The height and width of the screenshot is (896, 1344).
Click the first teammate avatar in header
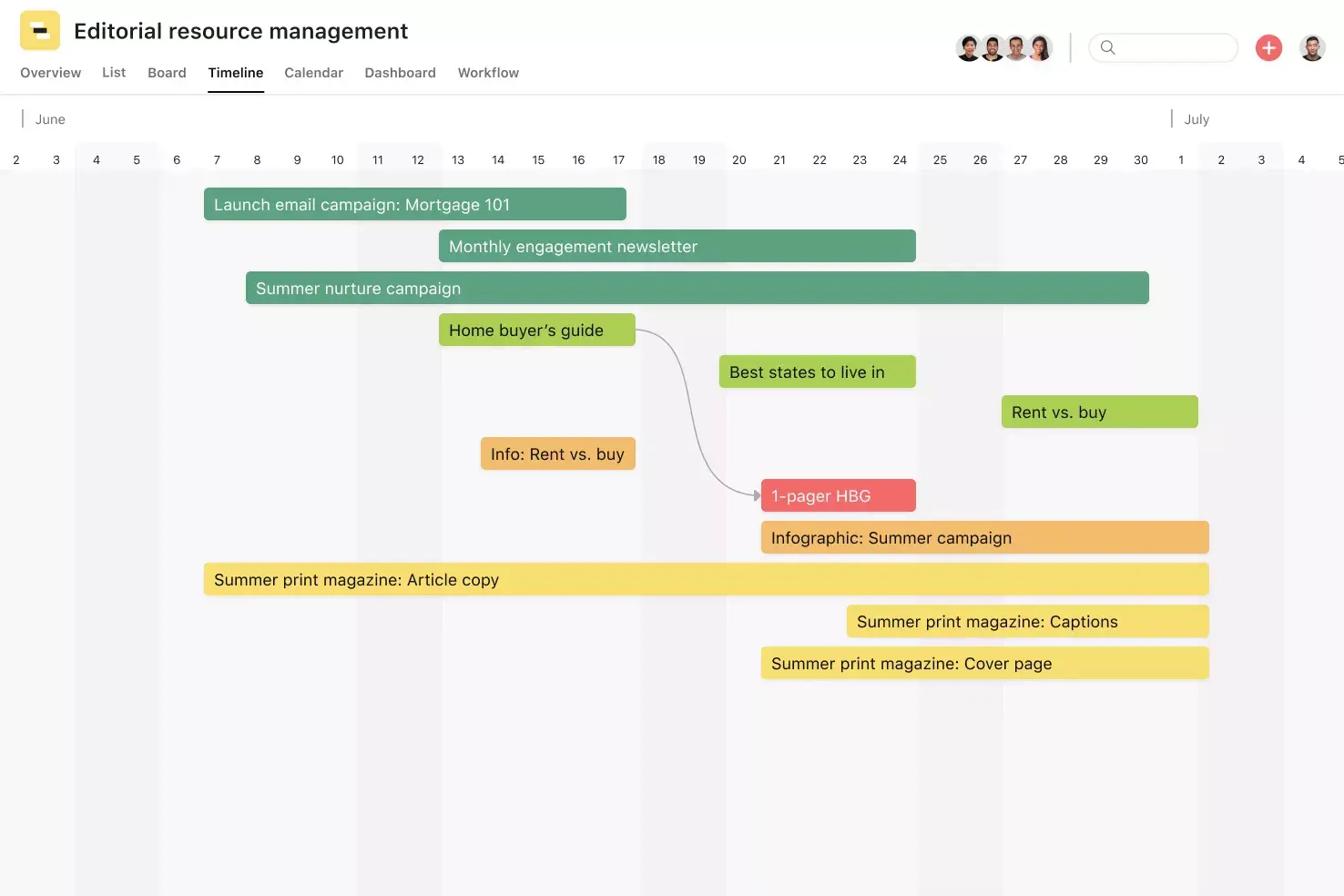coord(969,47)
